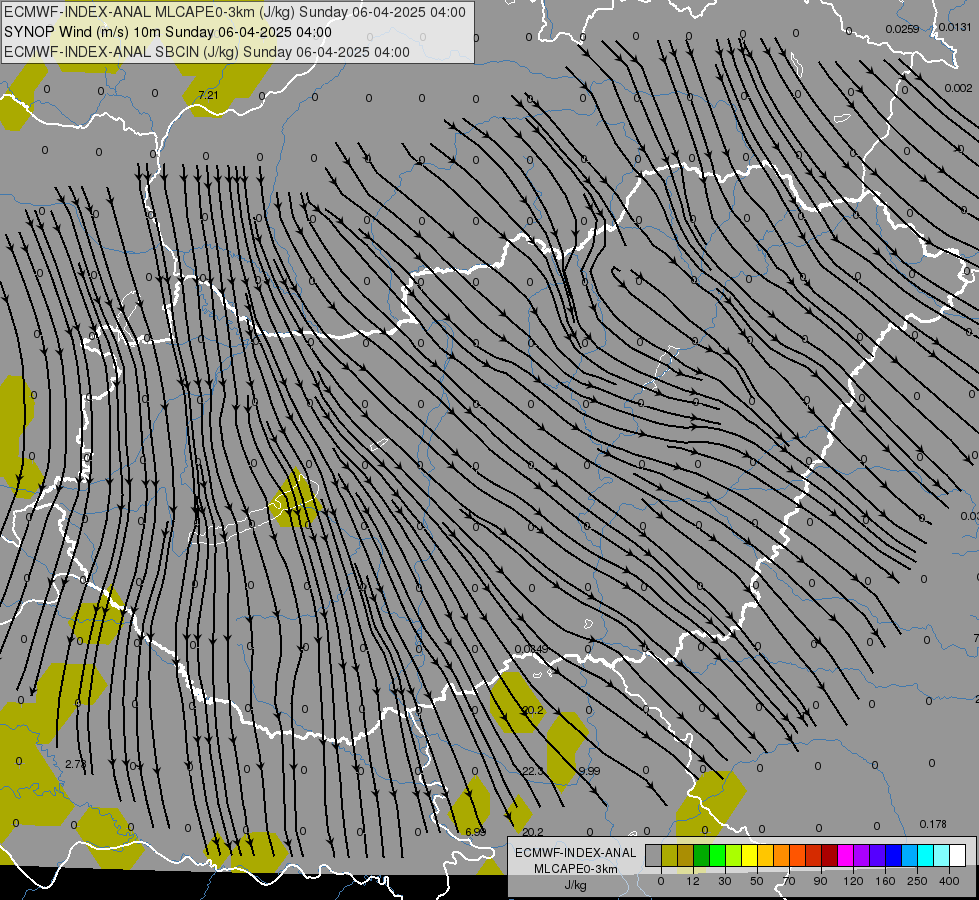Screen dimensions: 979x900
Task: Click the legend scale label 250
Action: click(917, 881)
